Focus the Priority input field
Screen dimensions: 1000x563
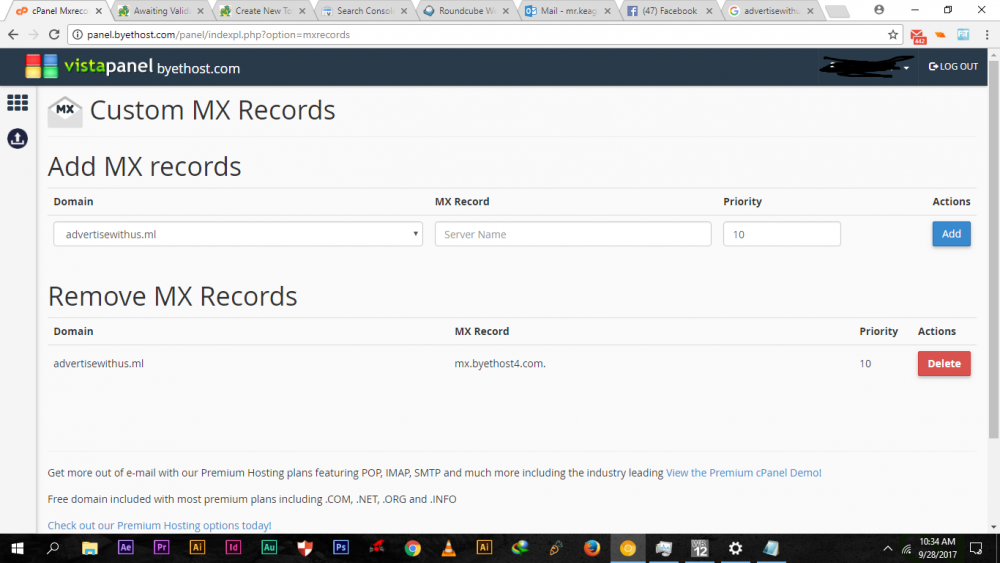pos(781,234)
